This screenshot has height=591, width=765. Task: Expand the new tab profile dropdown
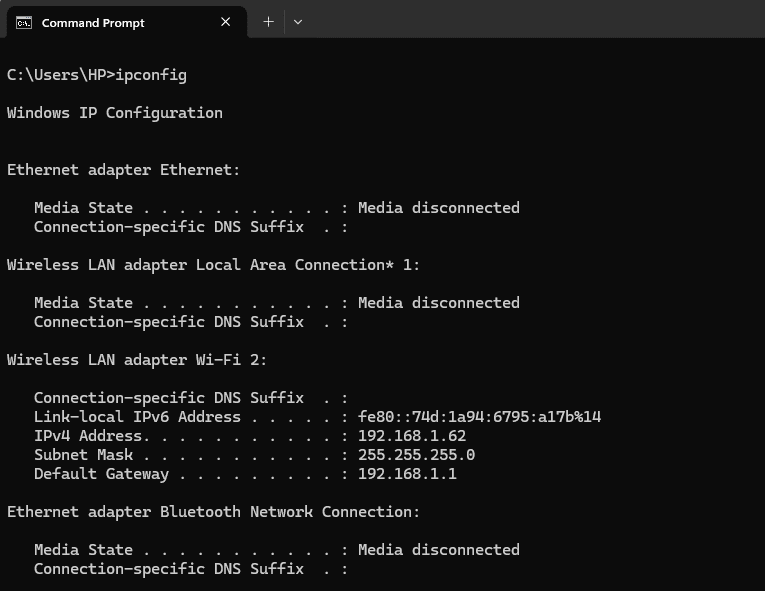[x=298, y=22]
